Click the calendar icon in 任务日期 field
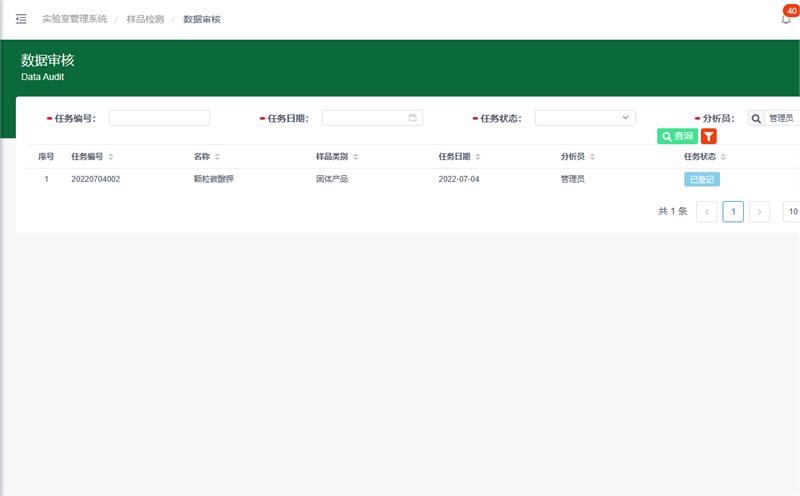The width and height of the screenshot is (800, 496). tap(412, 118)
